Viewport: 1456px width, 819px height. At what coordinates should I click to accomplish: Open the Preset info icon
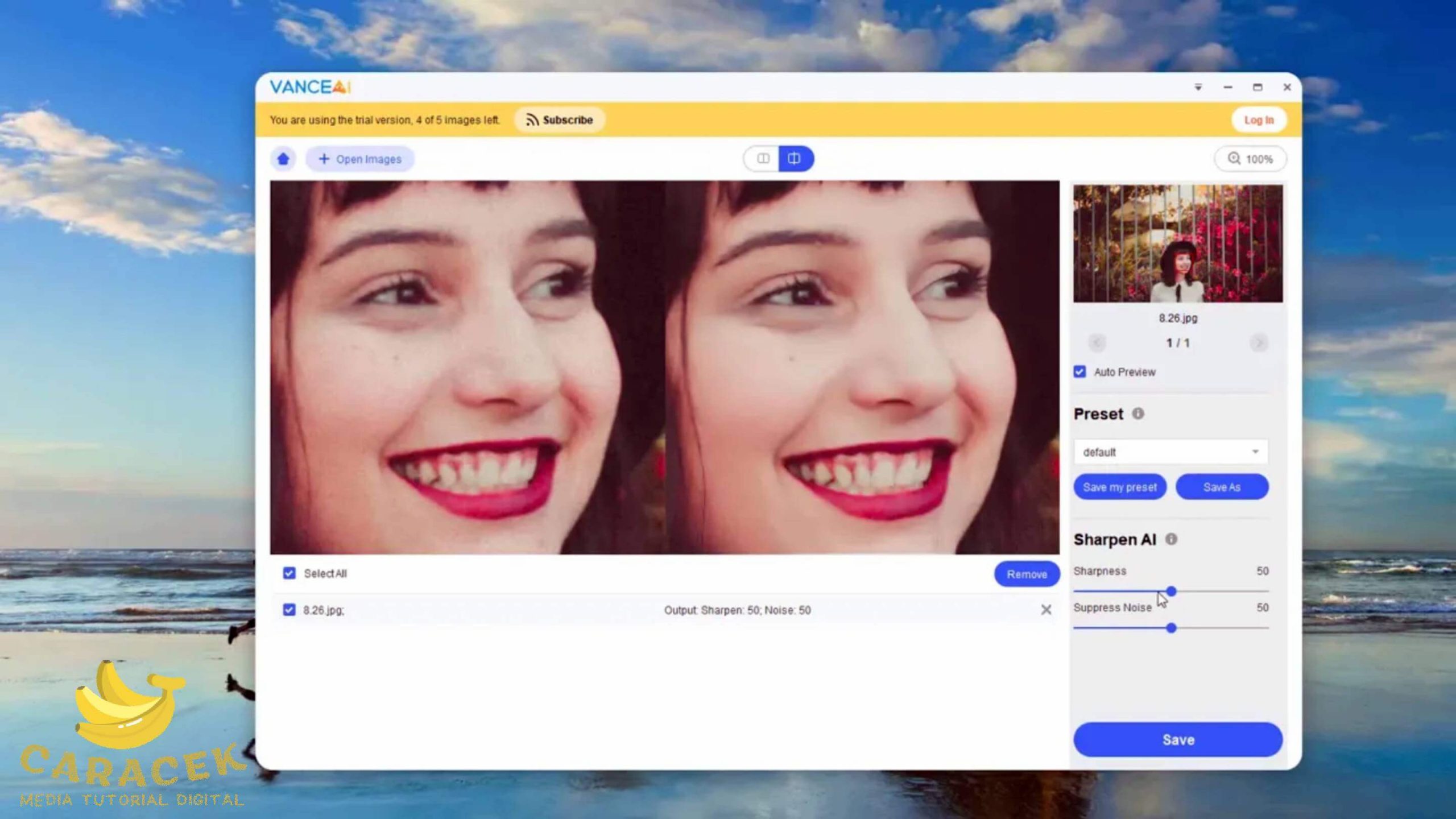click(1137, 413)
